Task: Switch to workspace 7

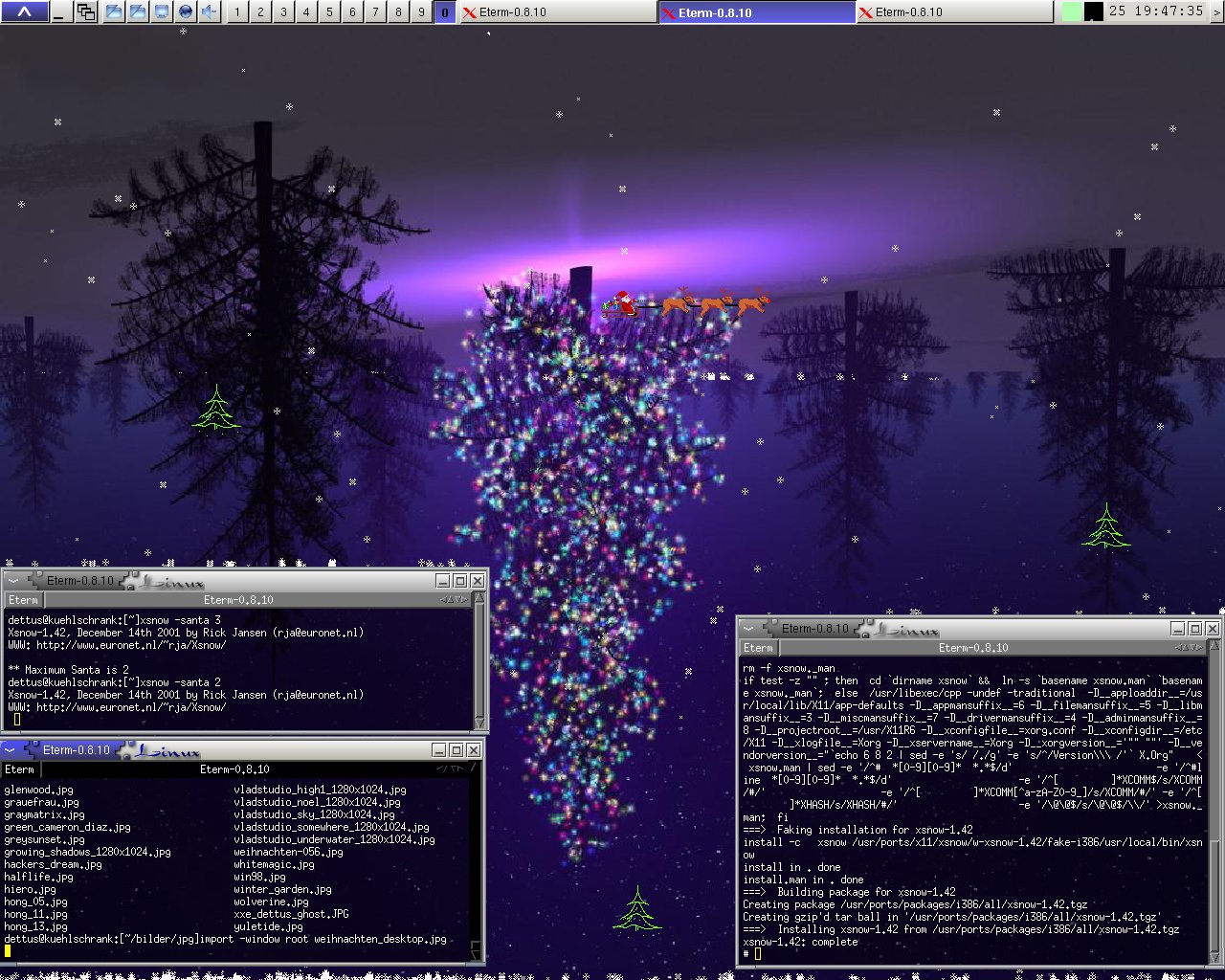Action: pos(374,12)
